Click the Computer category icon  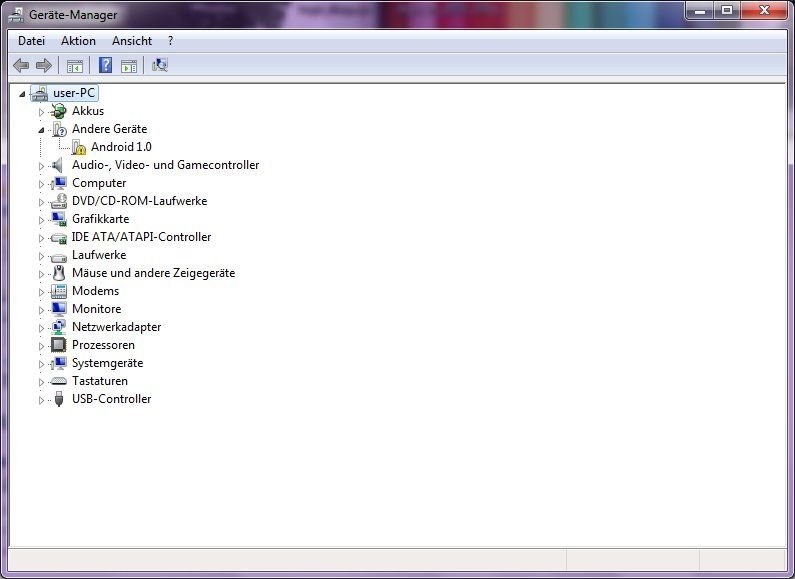click(59, 183)
